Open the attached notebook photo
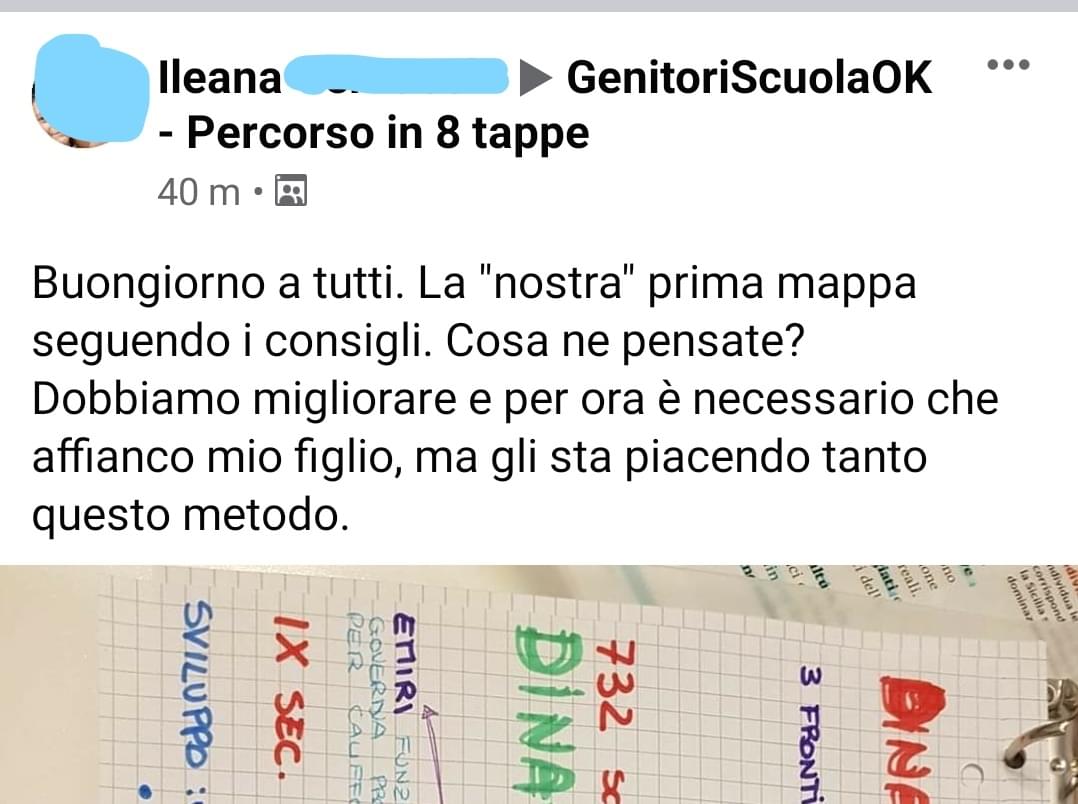The width and height of the screenshot is (1078, 804). tap(539, 684)
